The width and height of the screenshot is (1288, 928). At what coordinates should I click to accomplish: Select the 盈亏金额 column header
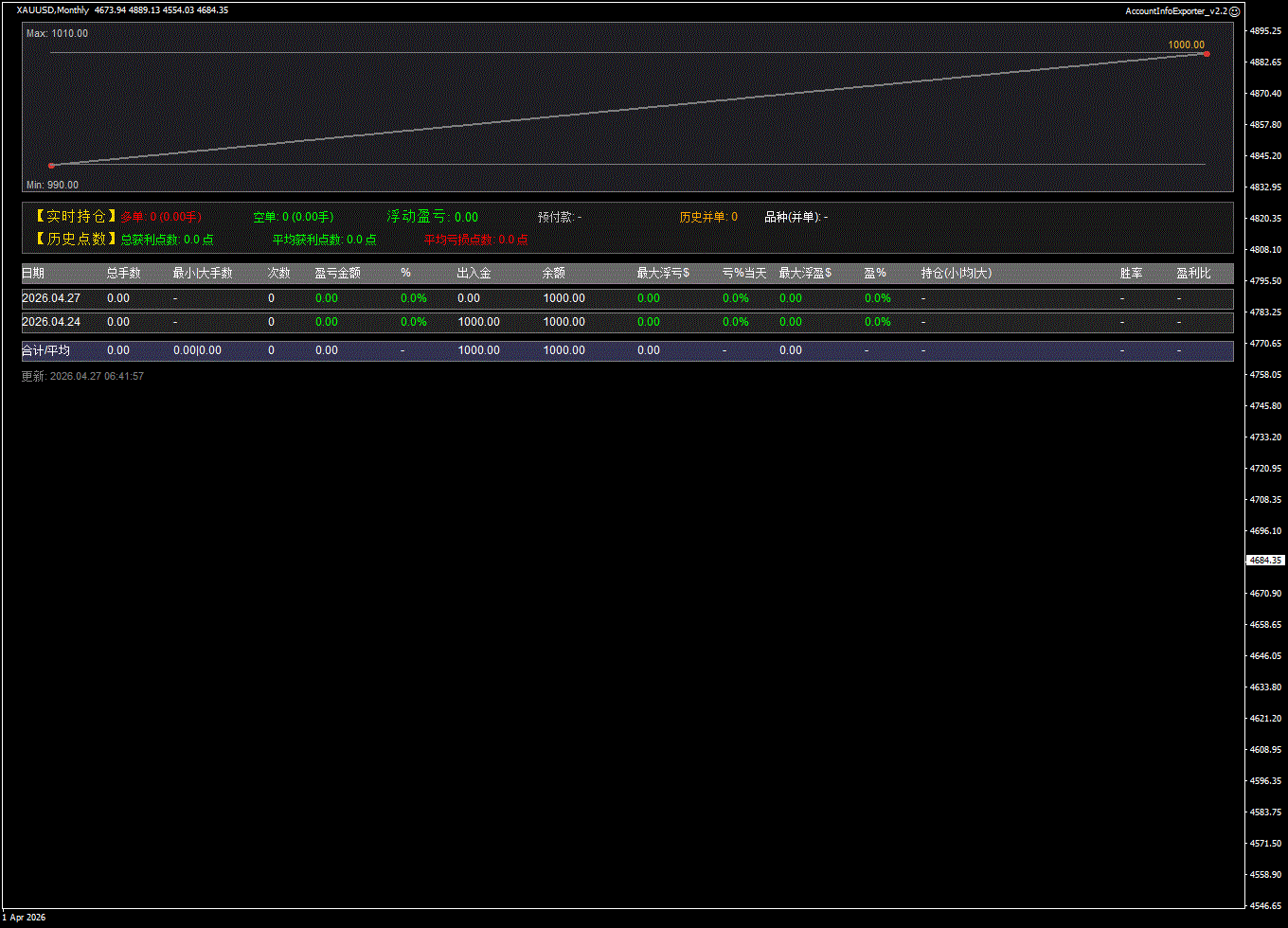click(337, 274)
